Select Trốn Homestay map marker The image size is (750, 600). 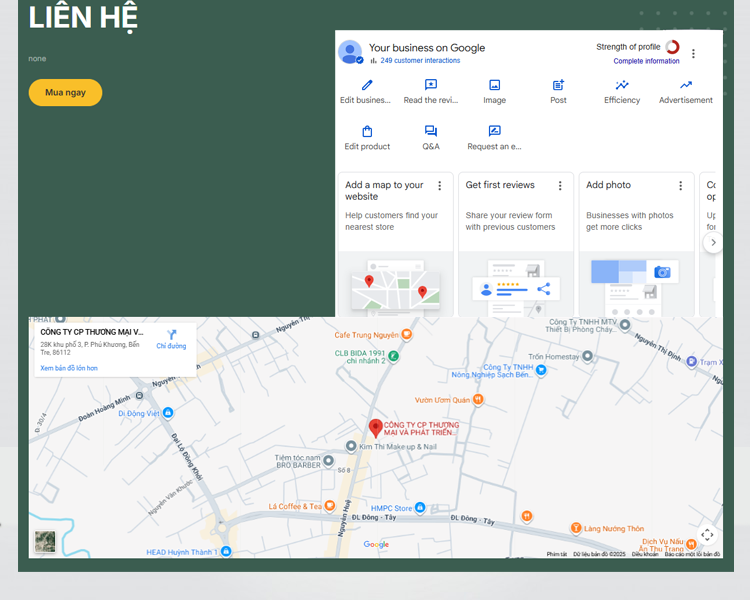click(587, 356)
